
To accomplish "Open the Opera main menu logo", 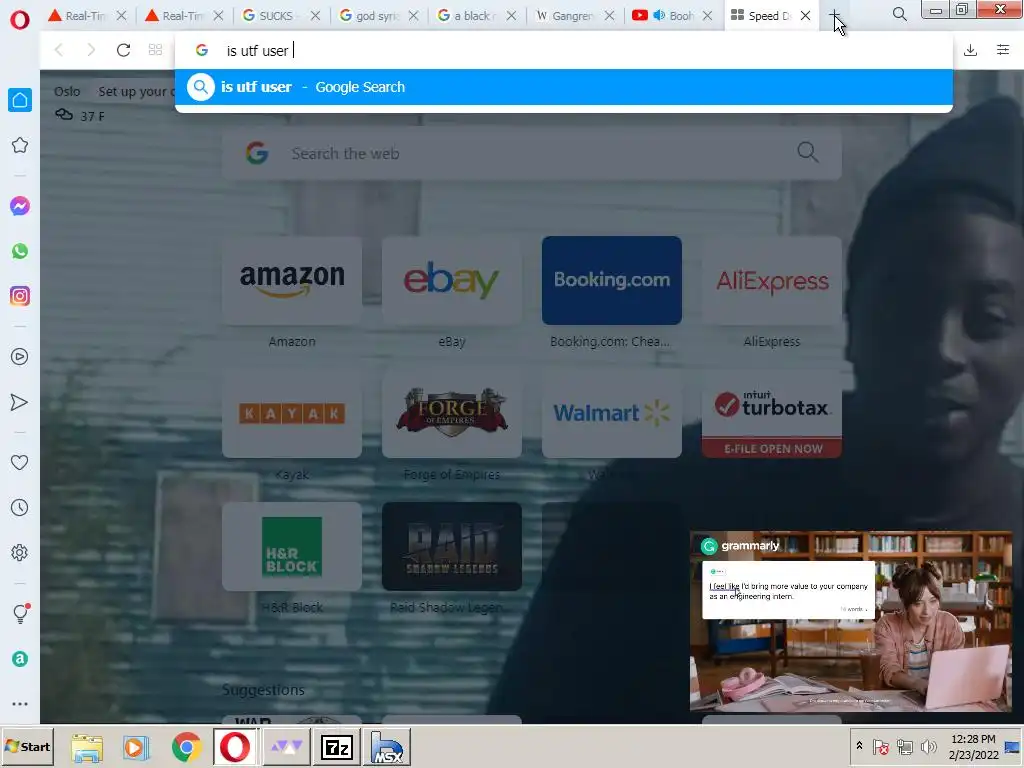I will (x=20, y=20).
